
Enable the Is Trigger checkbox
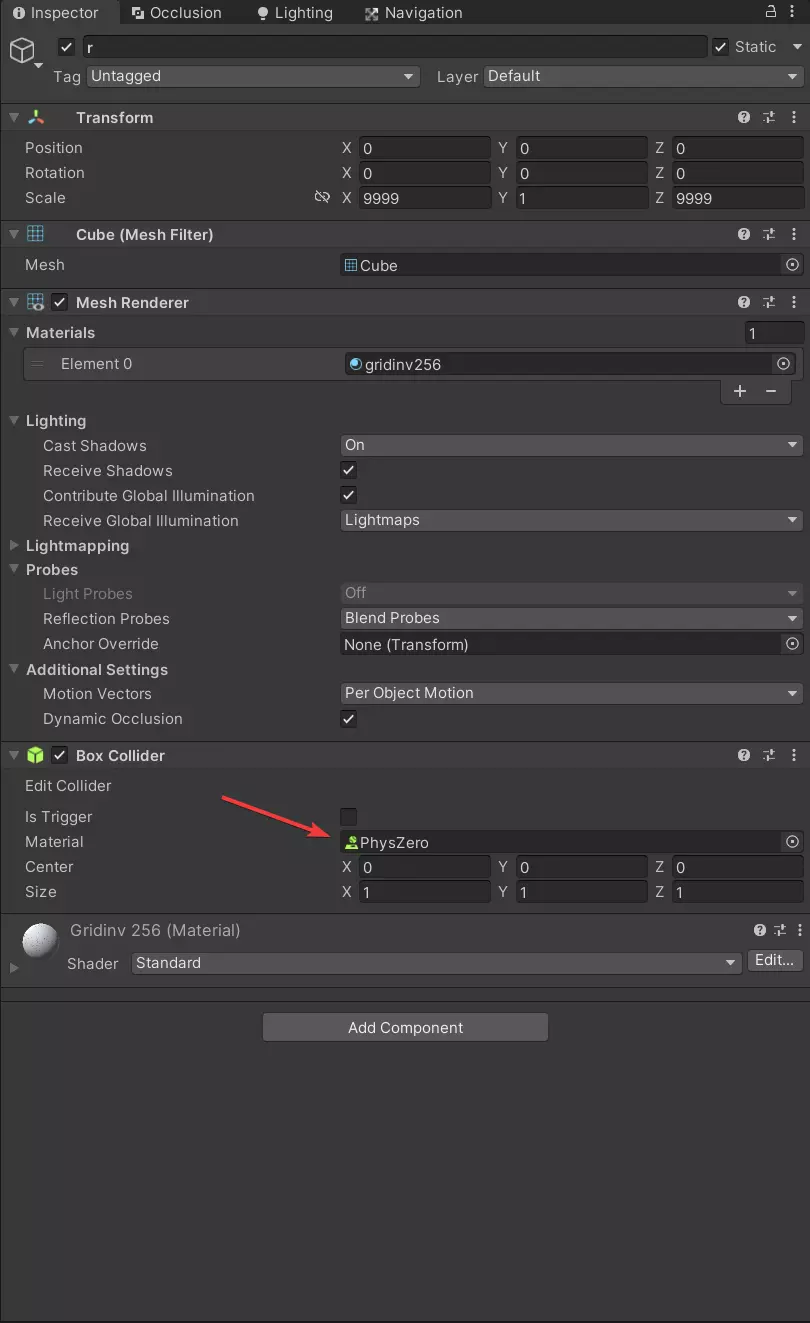pos(349,816)
